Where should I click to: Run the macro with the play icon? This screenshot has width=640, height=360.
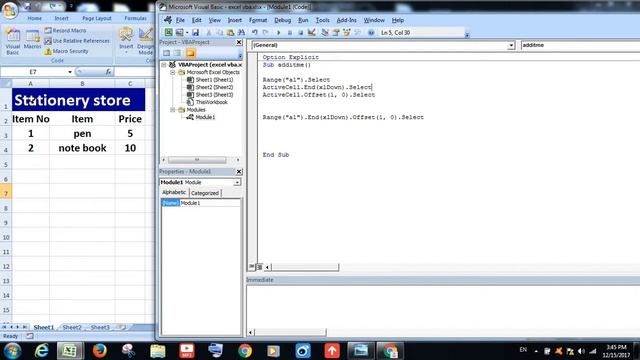click(279, 32)
